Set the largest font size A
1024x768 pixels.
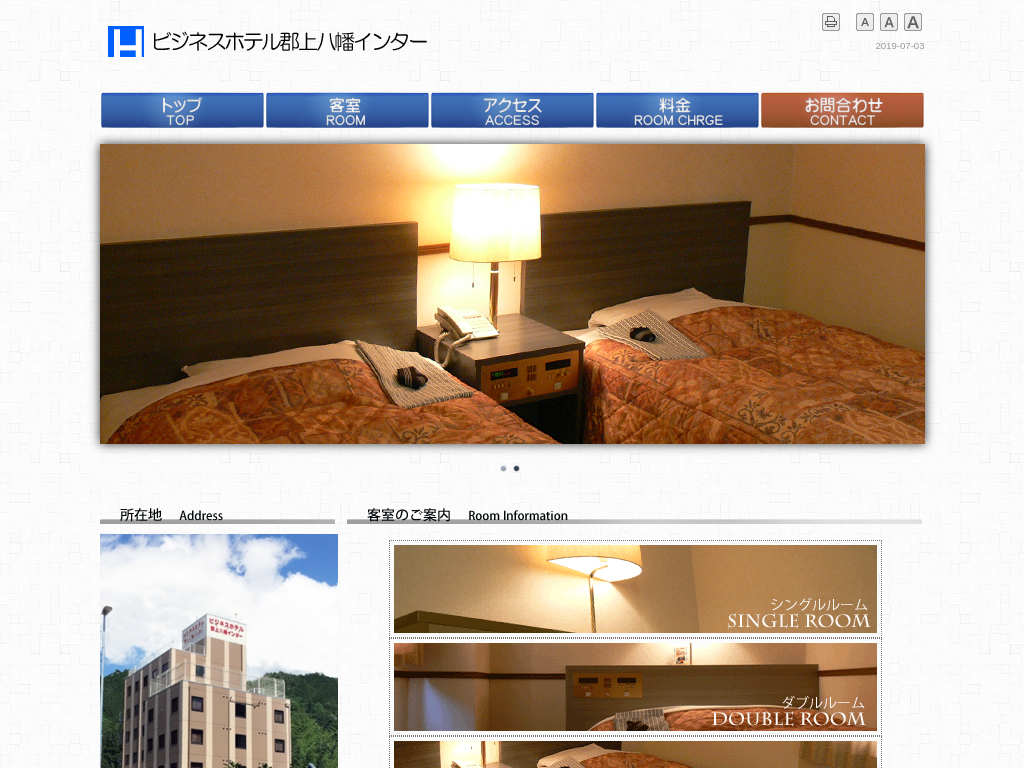(913, 22)
